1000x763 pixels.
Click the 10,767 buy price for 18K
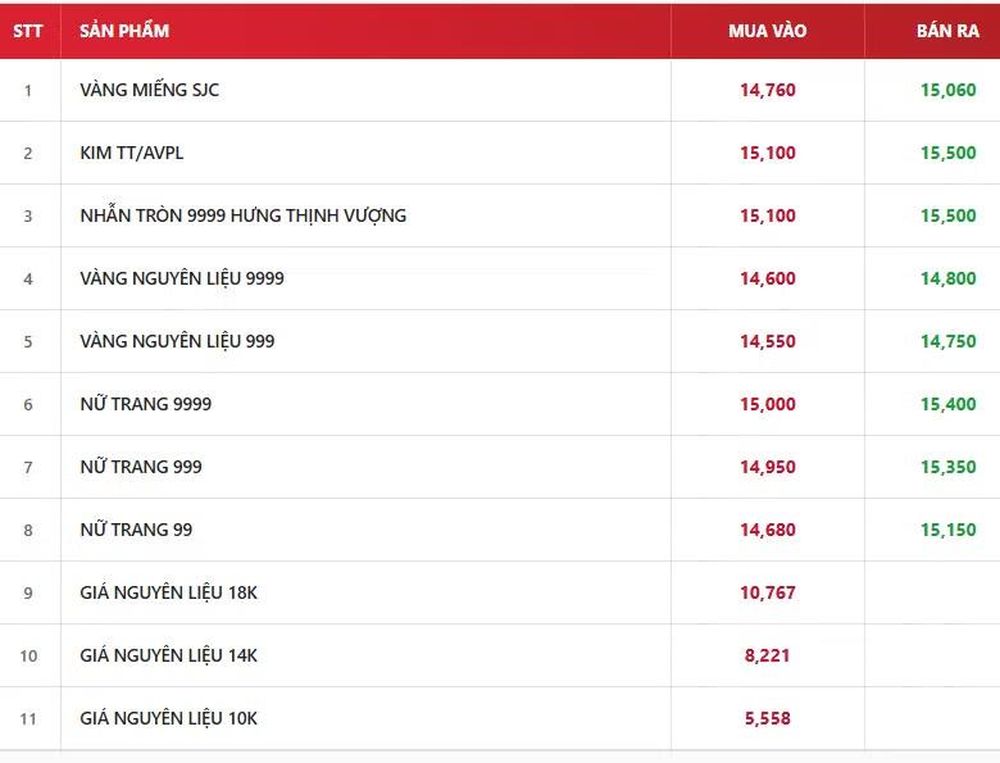tap(767, 593)
